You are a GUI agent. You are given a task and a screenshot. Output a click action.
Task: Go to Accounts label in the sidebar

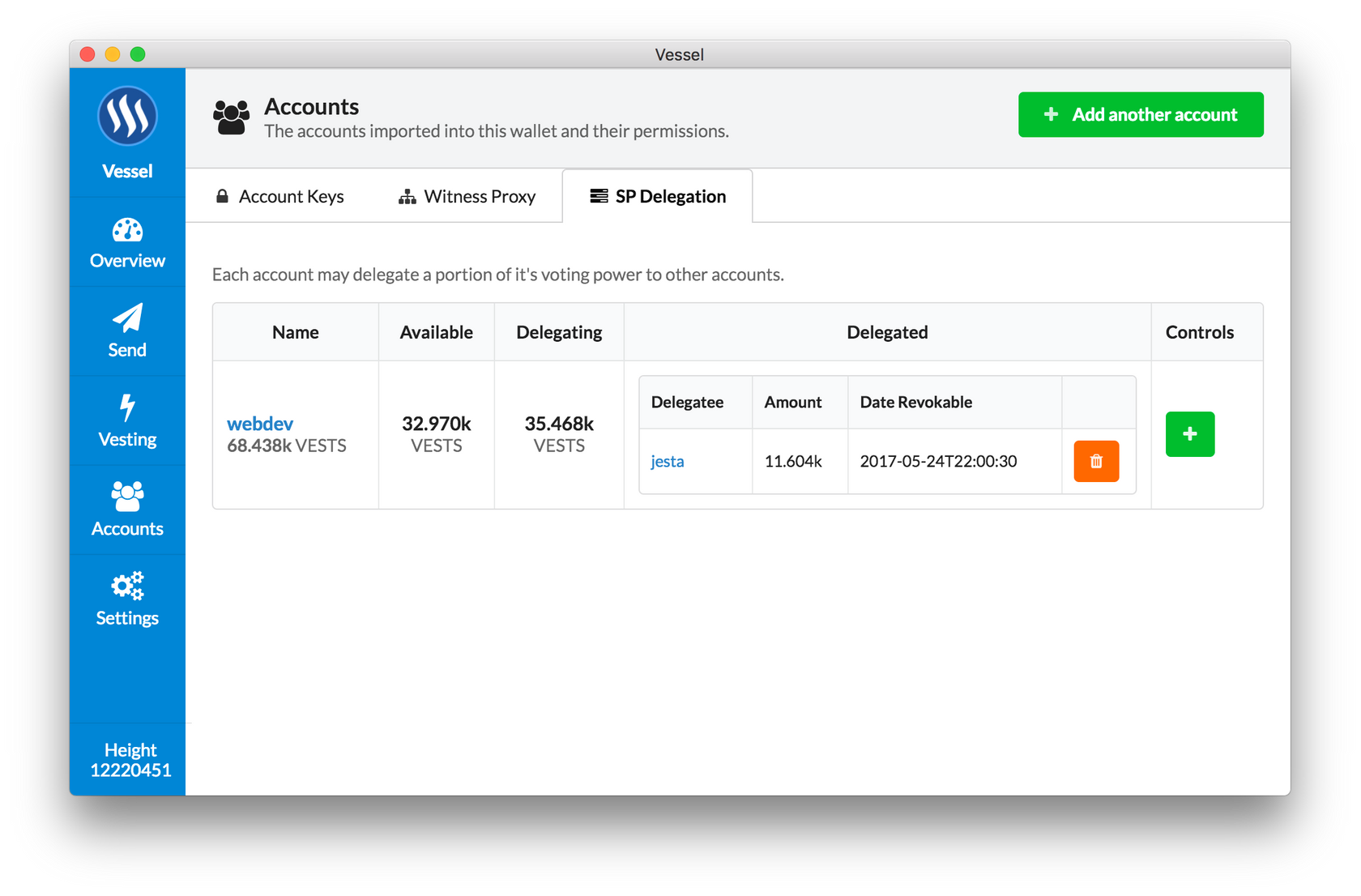pos(127,528)
